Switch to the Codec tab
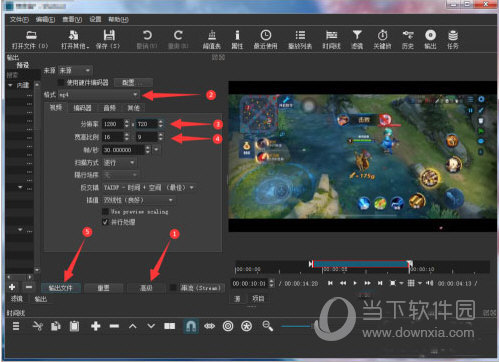This screenshot has height=362, width=499. 82,108
